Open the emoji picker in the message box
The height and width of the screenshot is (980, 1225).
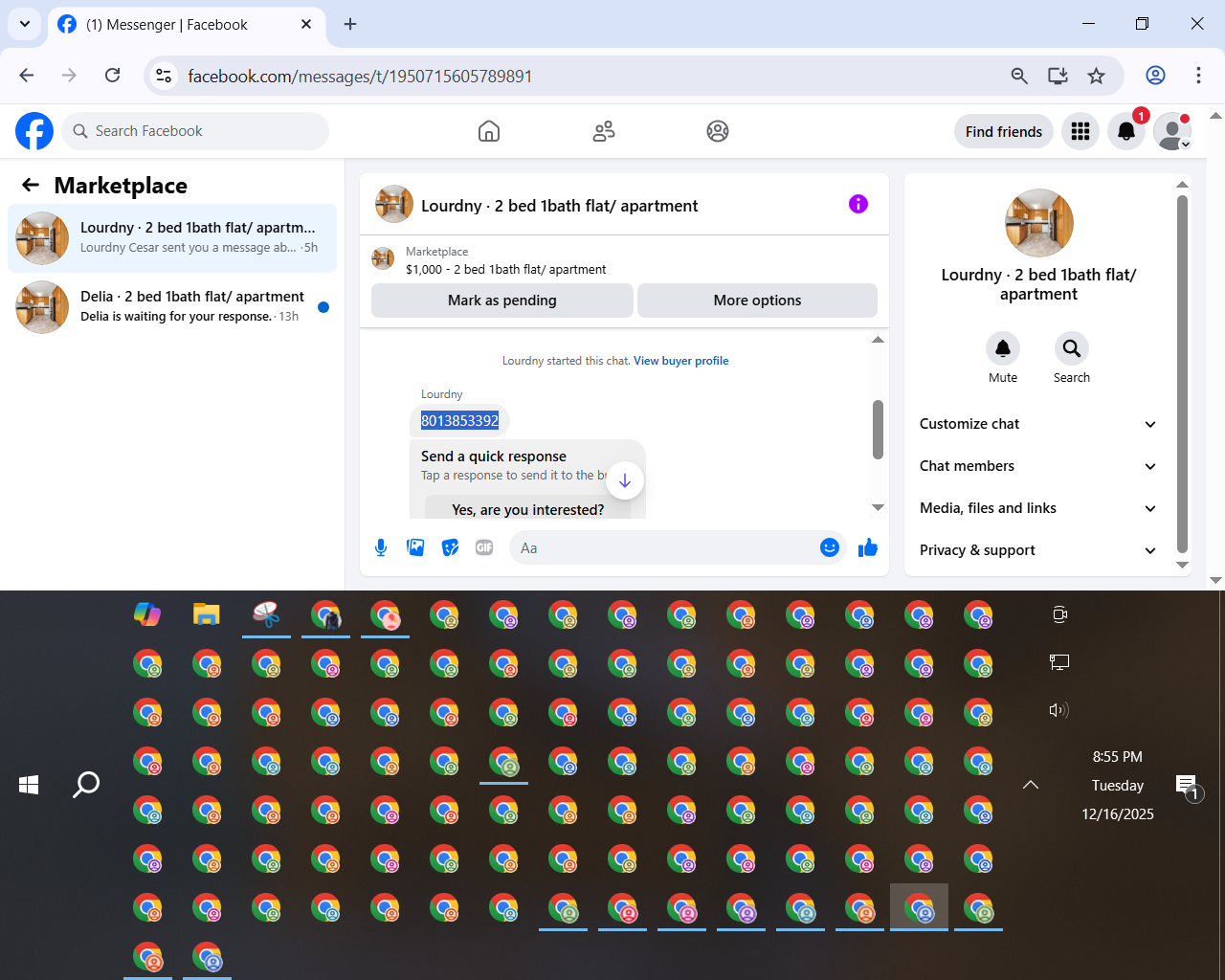pyautogui.click(x=830, y=547)
